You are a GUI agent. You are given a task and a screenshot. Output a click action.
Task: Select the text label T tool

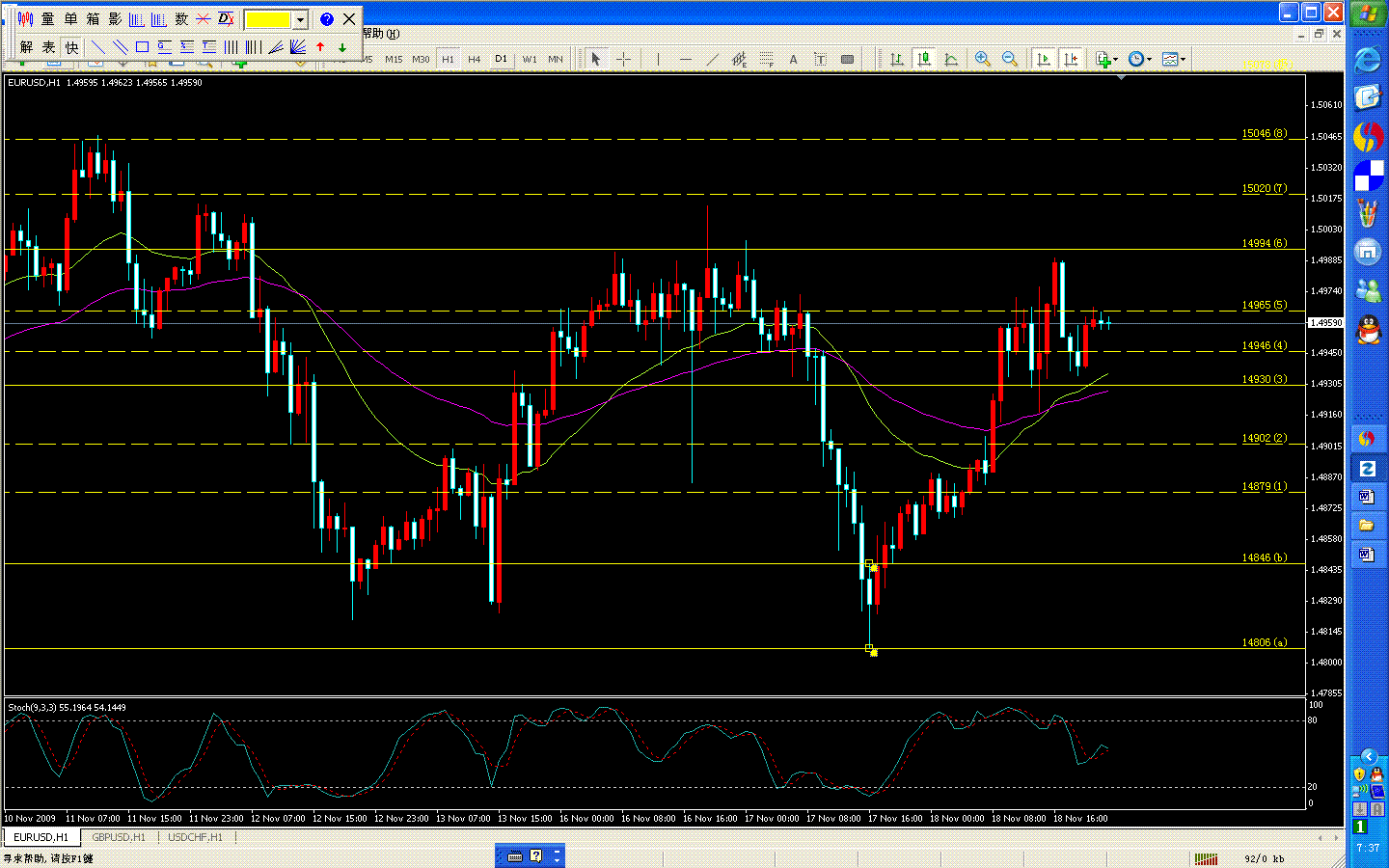coord(821,60)
